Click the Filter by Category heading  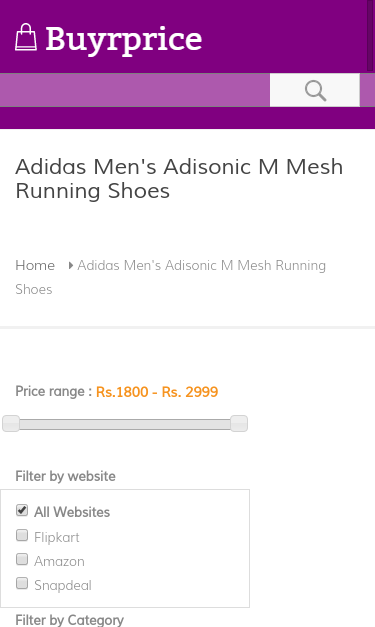[70, 620]
